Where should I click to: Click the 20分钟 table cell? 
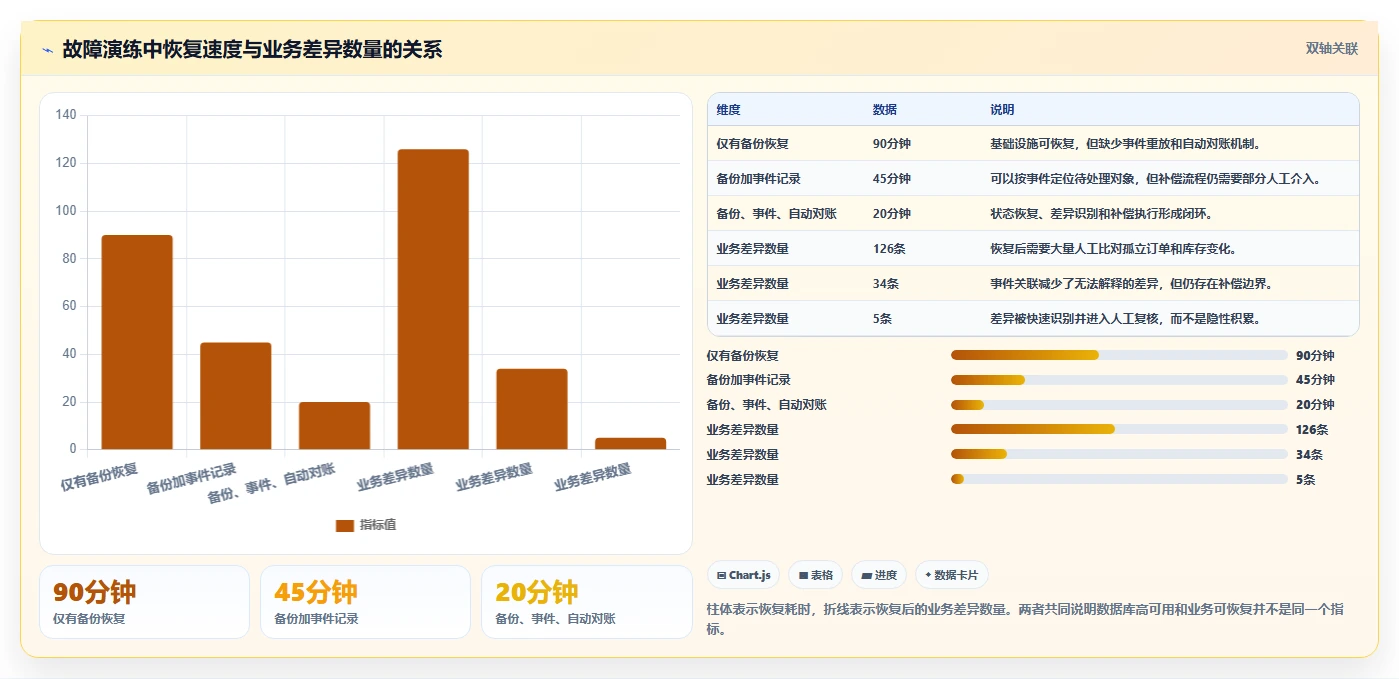(892, 214)
